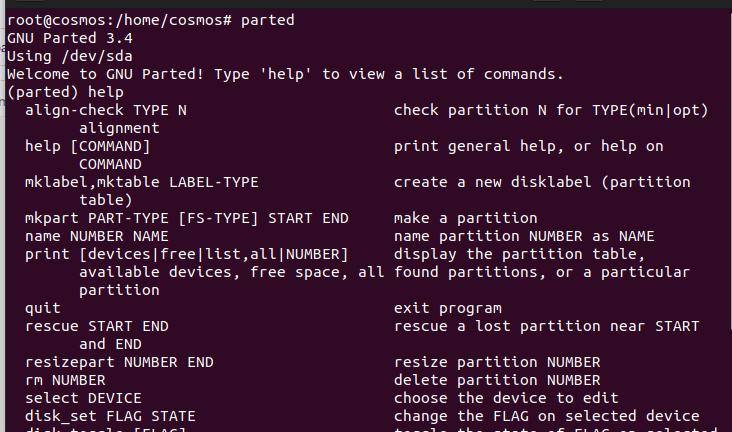Viewport: 732px width, 432px height.
Task: Select the align-check TYPE N command text
Action: point(105,110)
